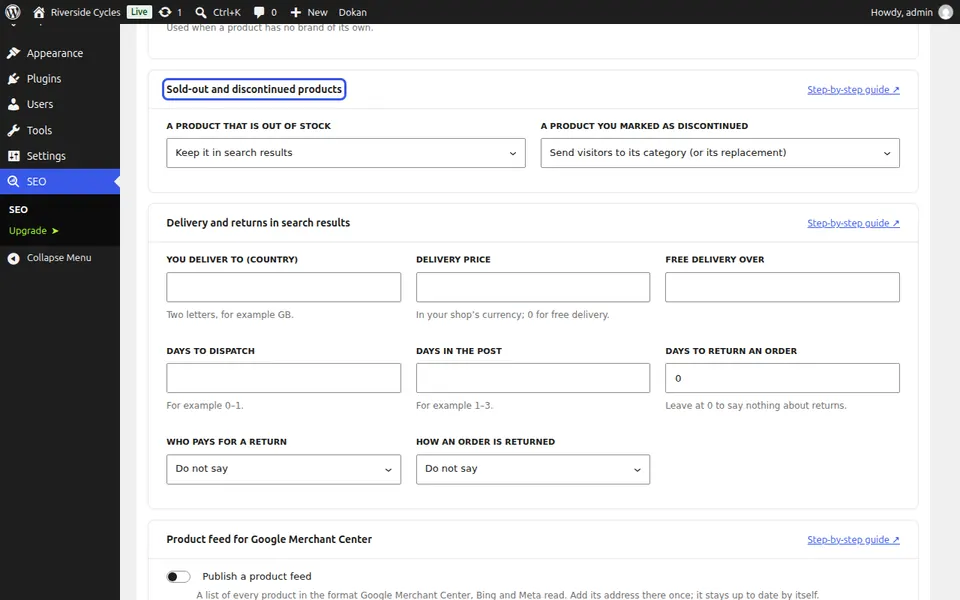The image size is (960, 600).
Task: Click the Users person icon
Action: 13,105
